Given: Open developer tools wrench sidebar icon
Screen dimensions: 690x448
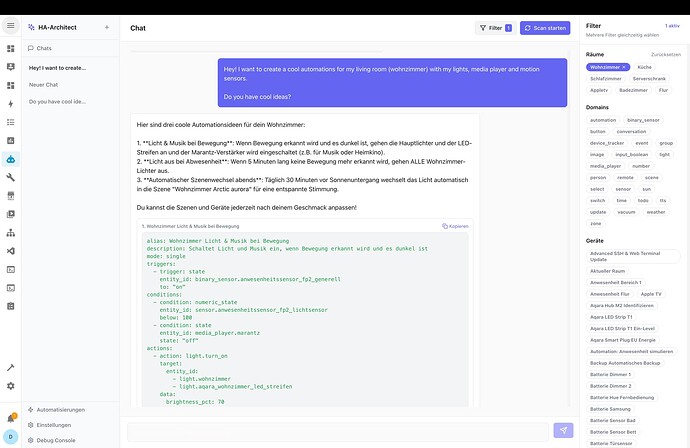Looking at the screenshot, I should 10,177.
